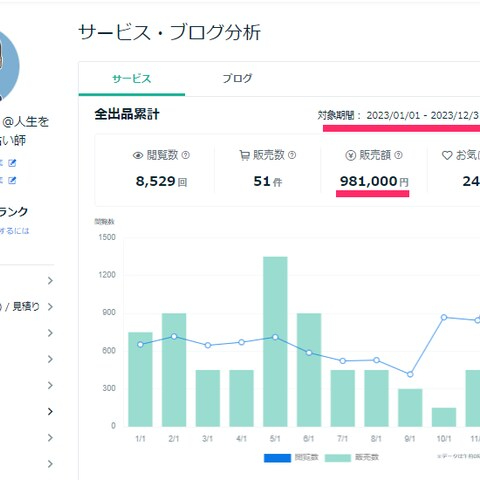Expand the dark highlighted sidebar chevron
Screen dimensions: 480x480
pyautogui.click(x=50, y=412)
